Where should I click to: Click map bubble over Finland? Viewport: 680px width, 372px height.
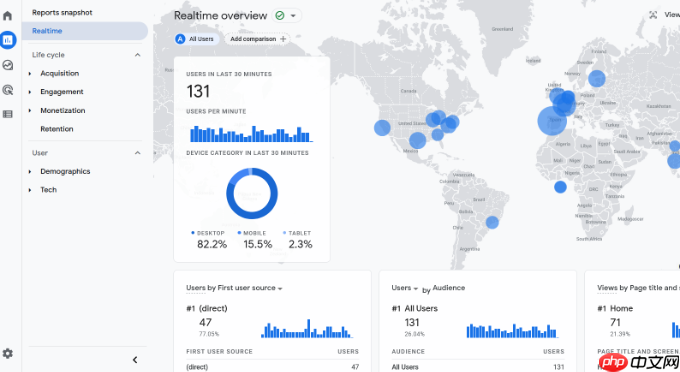[x=597, y=78]
